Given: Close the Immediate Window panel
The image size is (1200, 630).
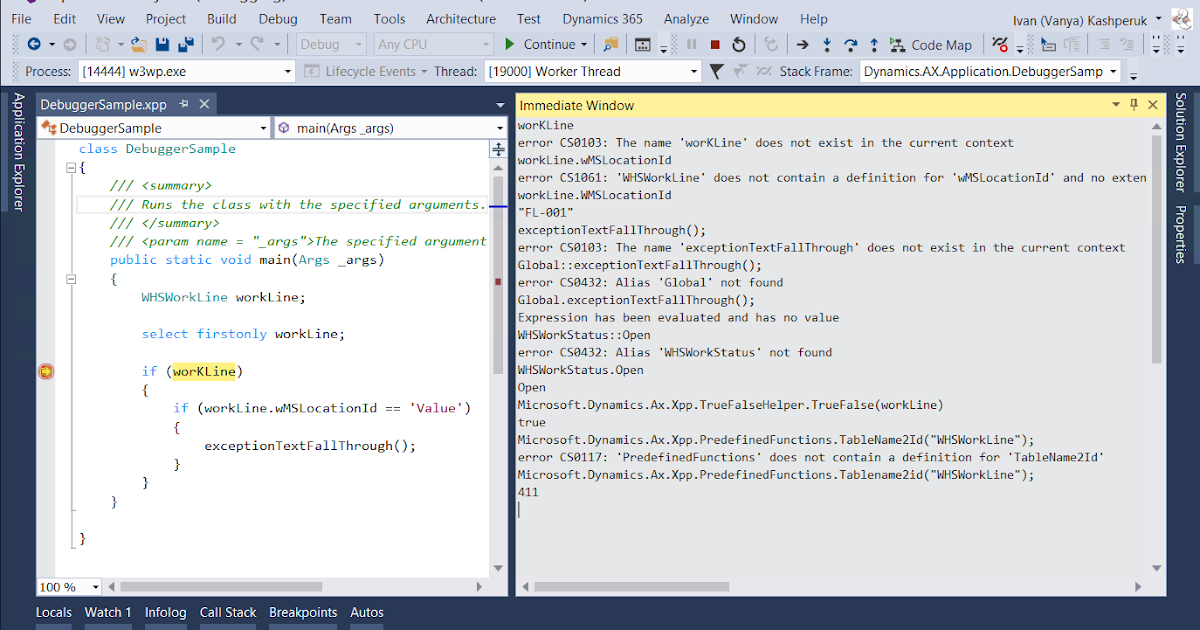Looking at the screenshot, I should pyautogui.click(x=1153, y=104).
